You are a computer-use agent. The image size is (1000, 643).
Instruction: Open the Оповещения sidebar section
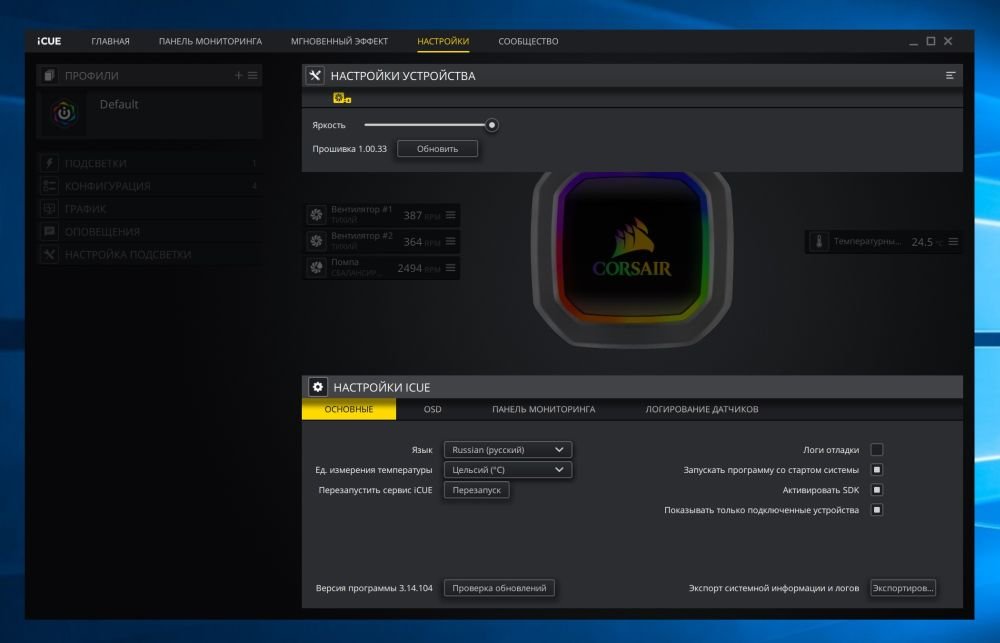[x=149, y=232]
